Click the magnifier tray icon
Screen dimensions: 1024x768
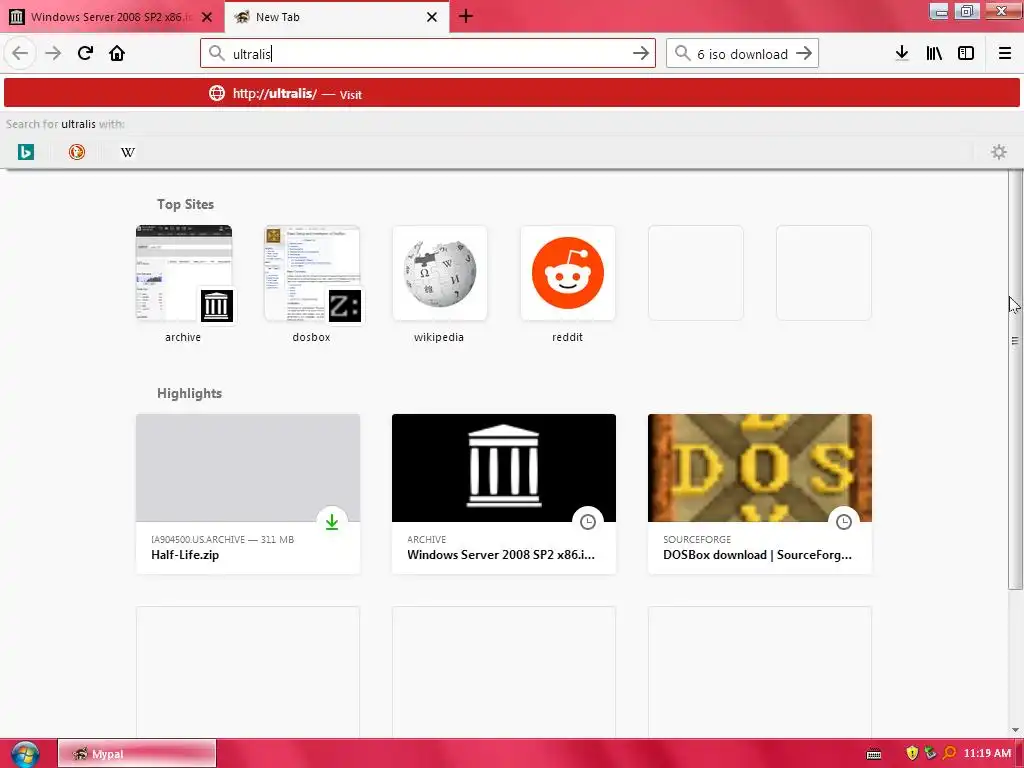click(949, 754)
